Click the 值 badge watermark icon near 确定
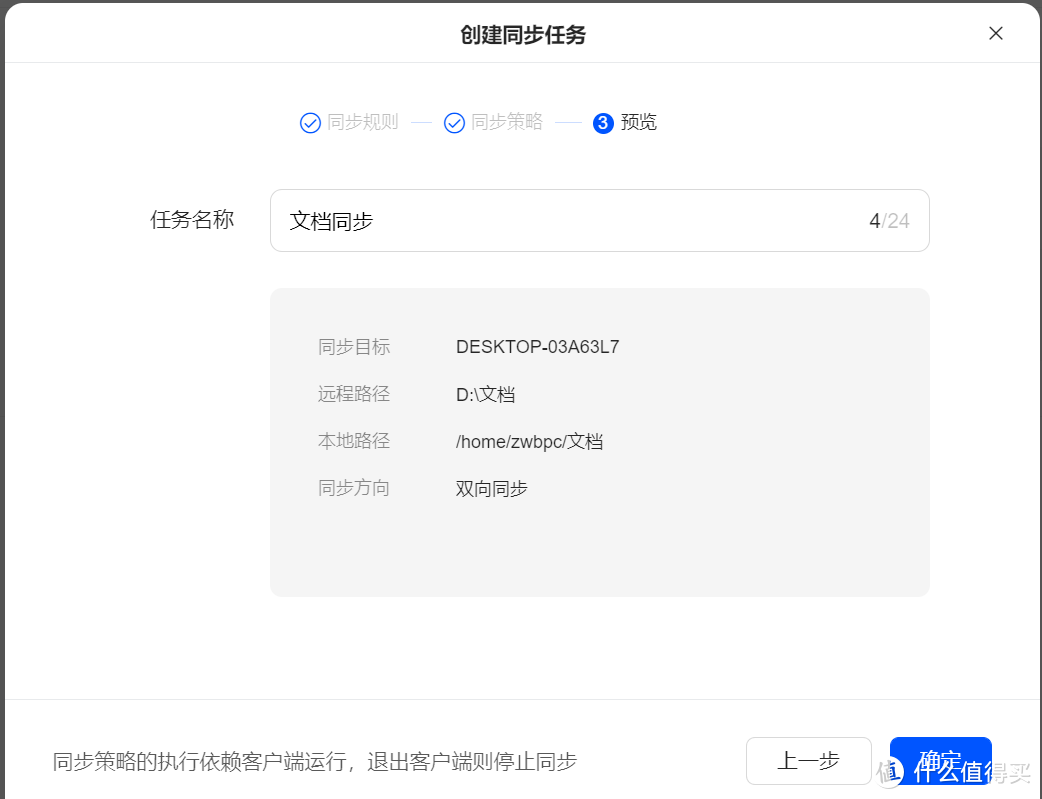 (891, 771)
